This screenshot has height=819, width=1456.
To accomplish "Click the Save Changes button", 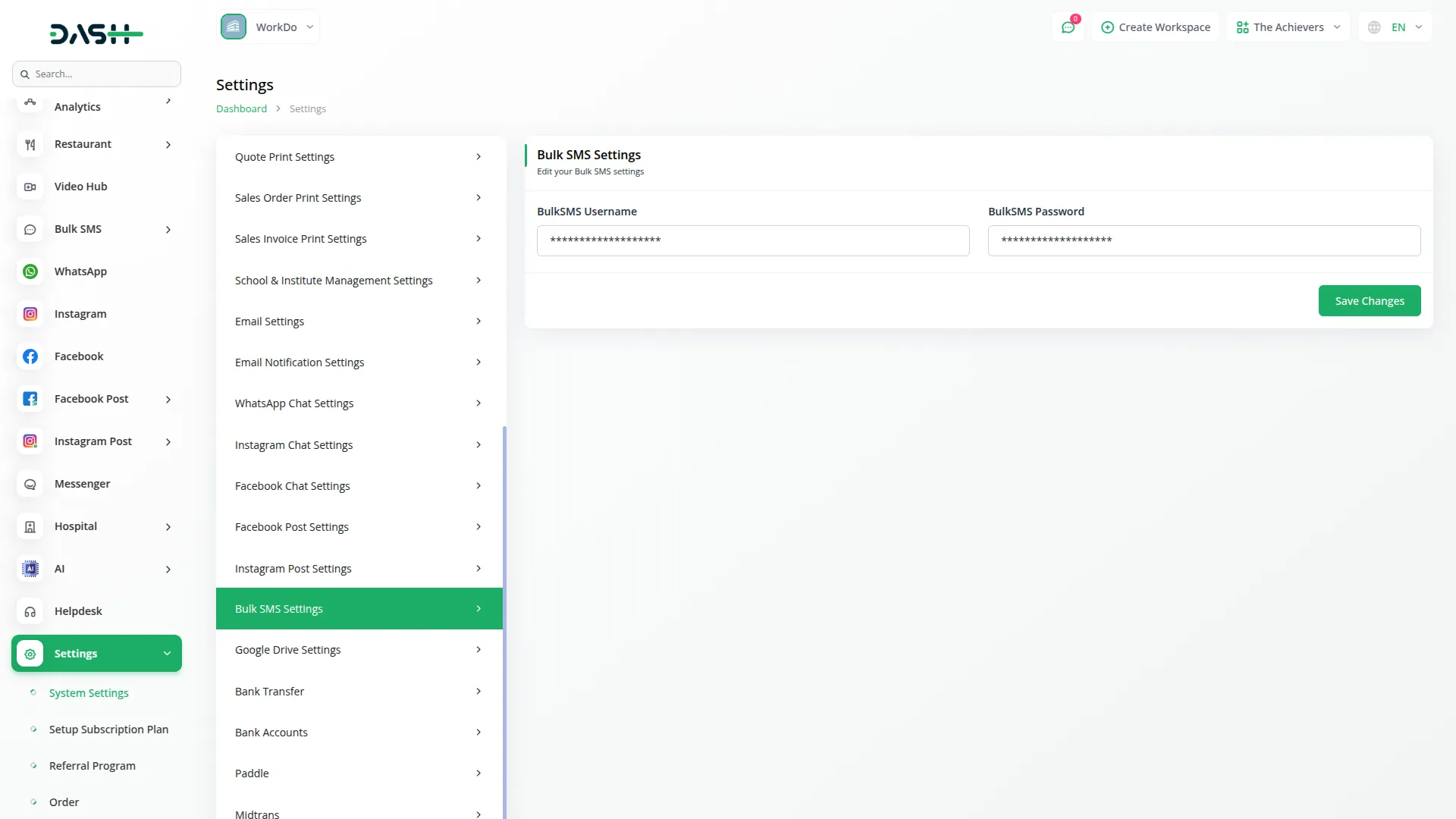I will pyautogui.click(x=1369, y=301).
